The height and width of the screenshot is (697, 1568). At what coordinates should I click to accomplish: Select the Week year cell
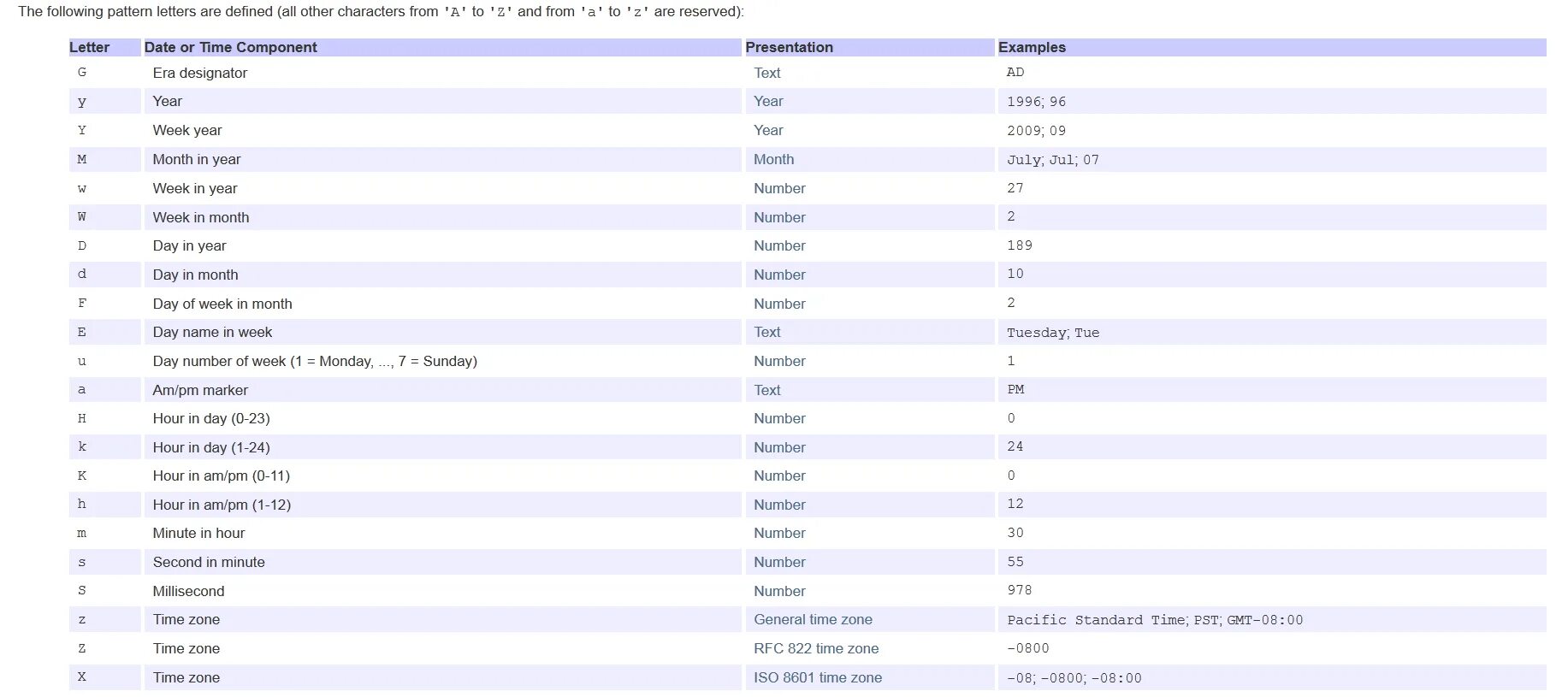[x=442, y=130]
